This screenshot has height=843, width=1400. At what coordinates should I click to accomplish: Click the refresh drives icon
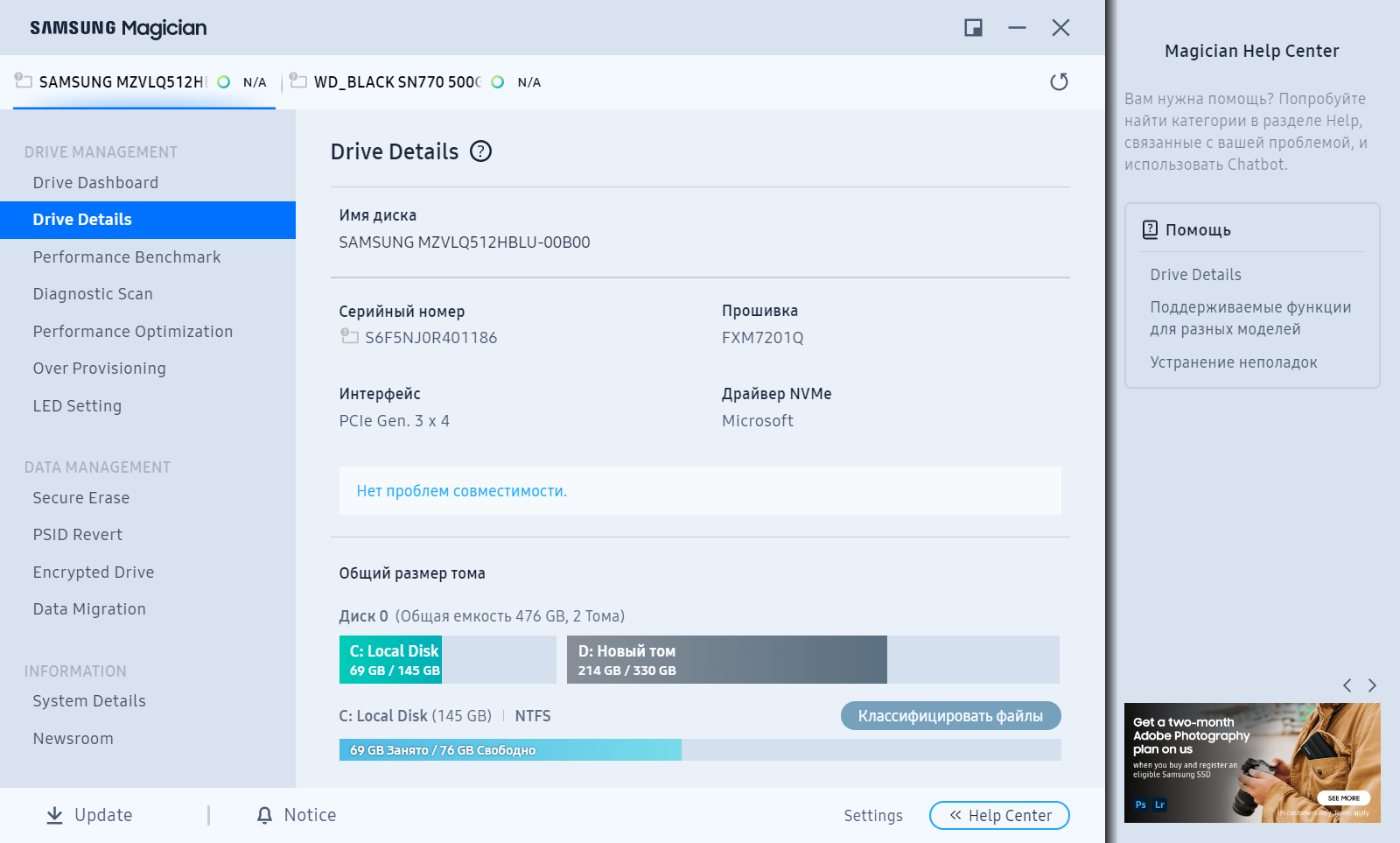pyautogui.click(x=1059, y=82)
